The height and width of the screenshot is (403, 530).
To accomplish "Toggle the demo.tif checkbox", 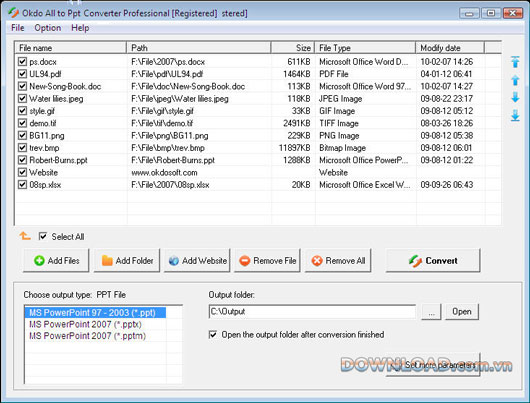I will pyautogui.click(x=22, y=123).
